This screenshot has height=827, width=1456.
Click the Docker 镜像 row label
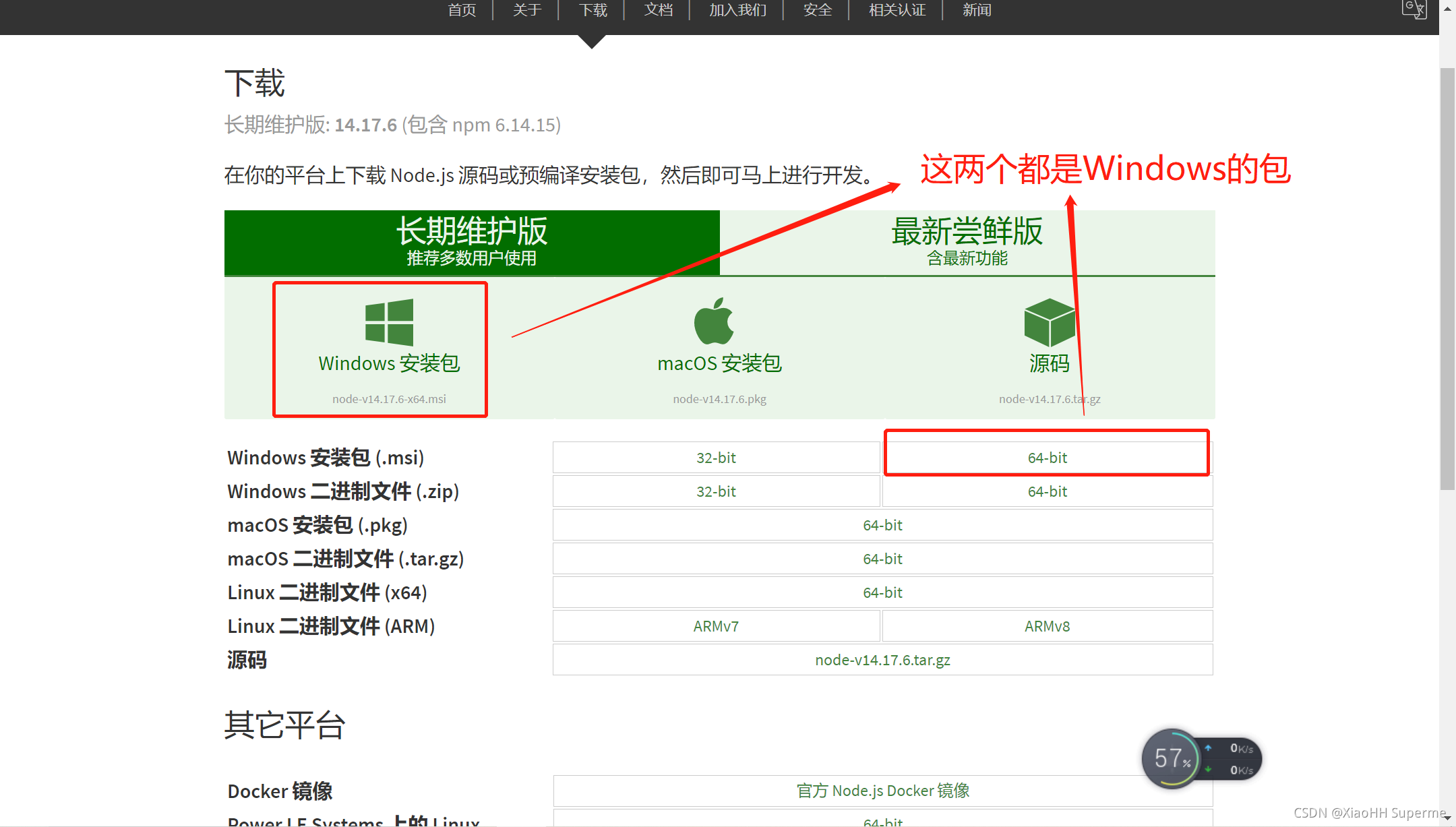click(x=280, y=791)
